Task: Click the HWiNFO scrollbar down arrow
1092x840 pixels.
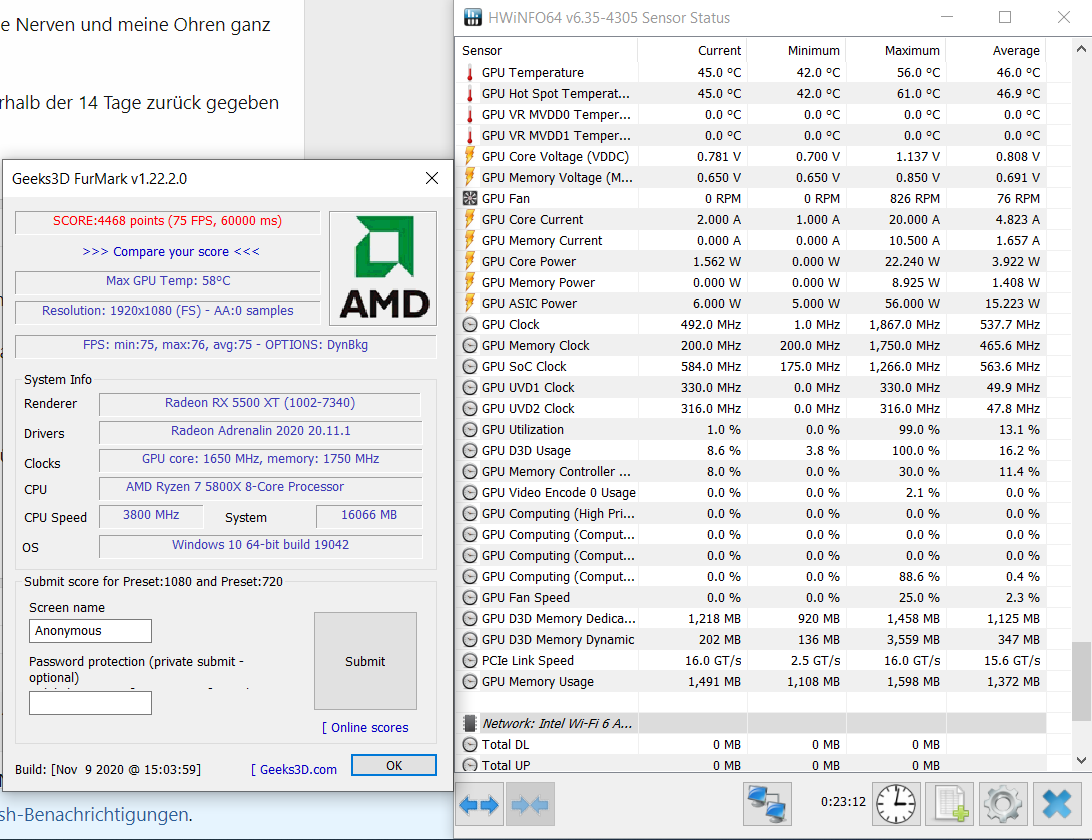Action: (1081, 761)
